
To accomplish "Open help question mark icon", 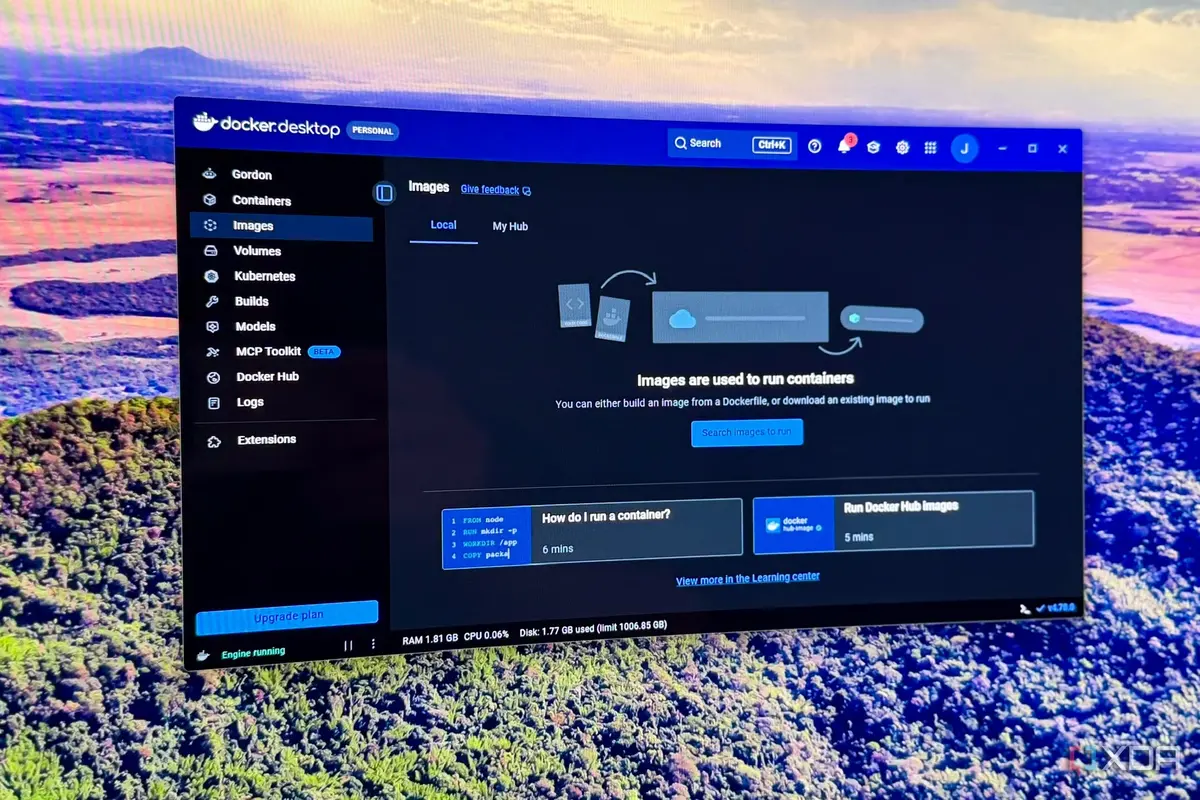I will point(815,146).
